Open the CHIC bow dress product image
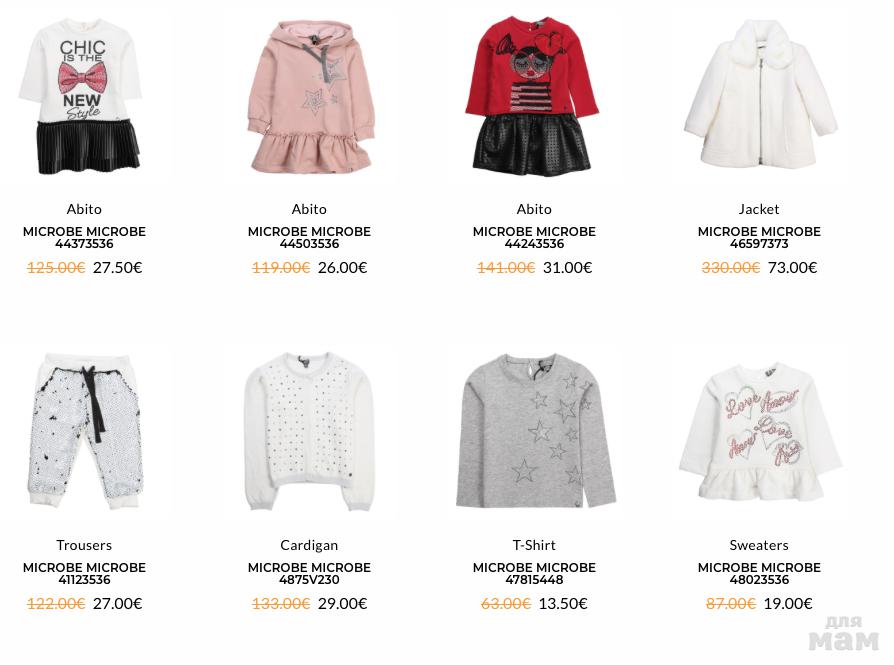 (x=81, y=97)
